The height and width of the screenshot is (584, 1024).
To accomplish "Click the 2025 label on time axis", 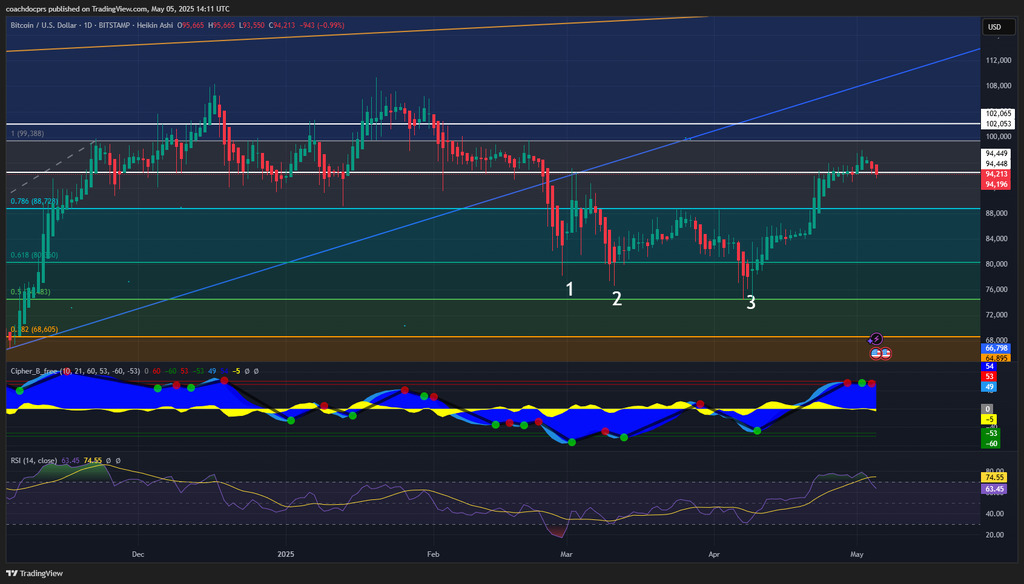I will [286, 552].
